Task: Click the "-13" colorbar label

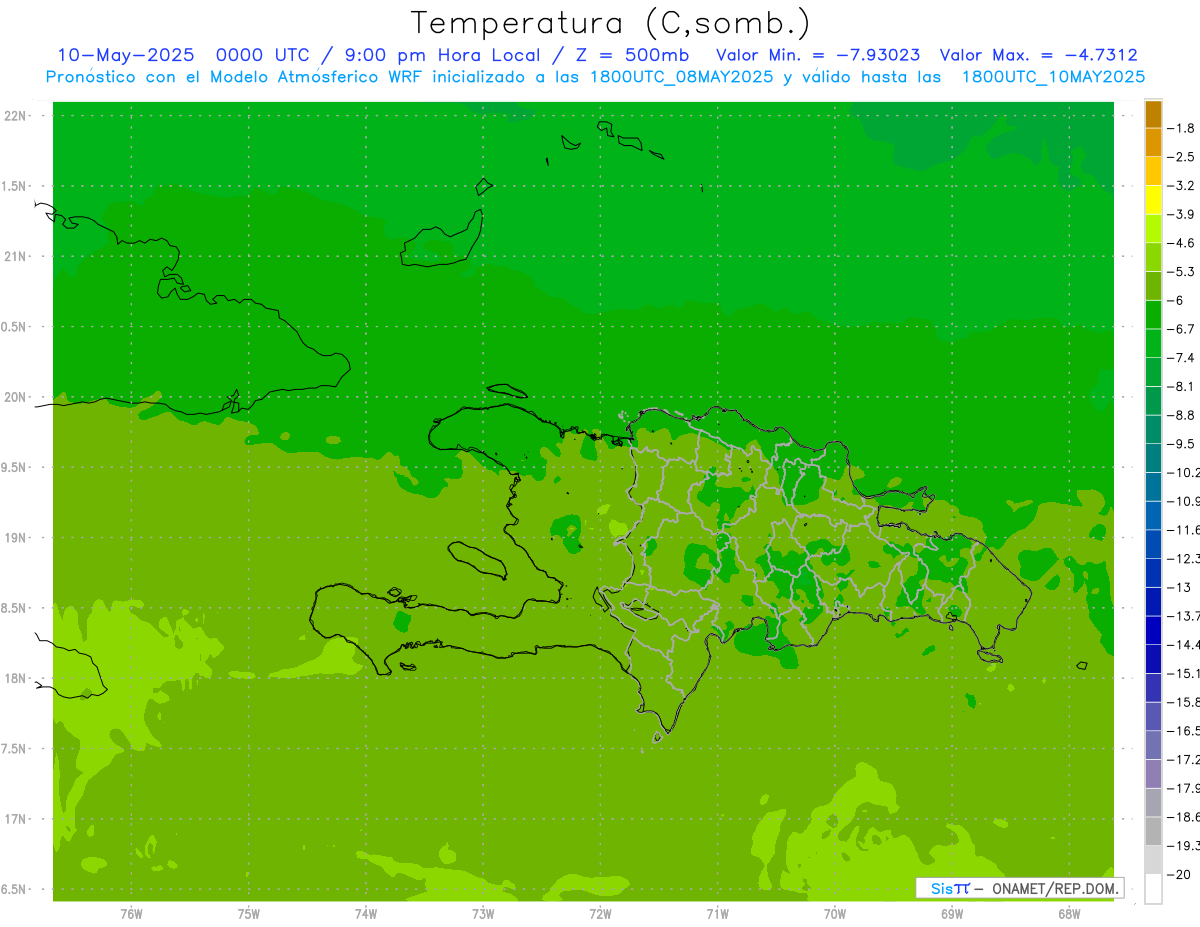Action: pos(1179,587)
